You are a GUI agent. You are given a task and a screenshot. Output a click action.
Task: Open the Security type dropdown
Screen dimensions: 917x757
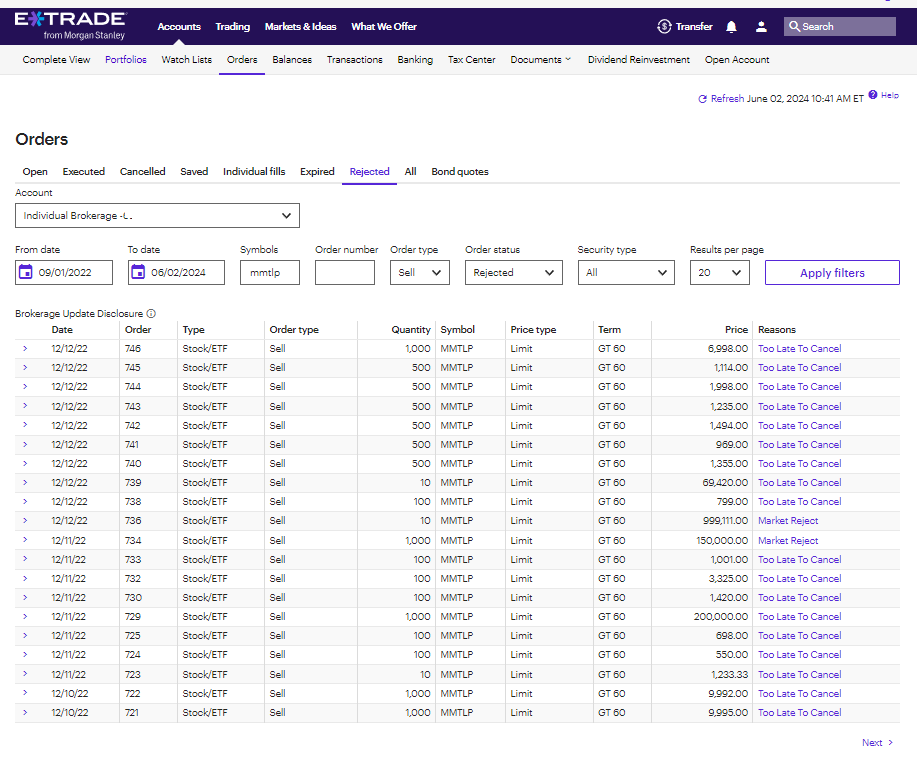(x=626, y=273)
